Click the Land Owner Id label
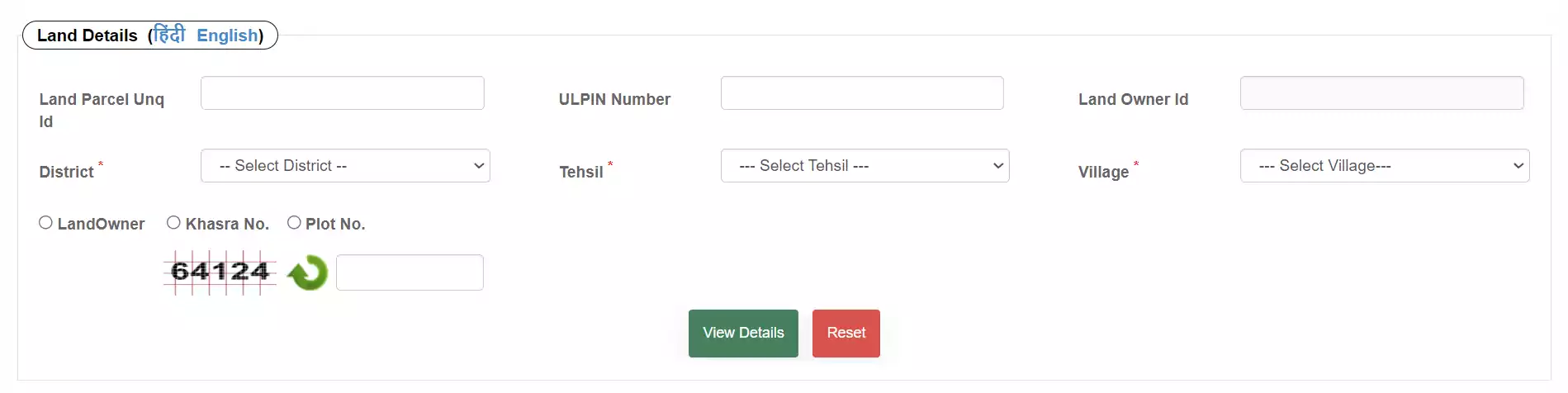 (1133, 99)
